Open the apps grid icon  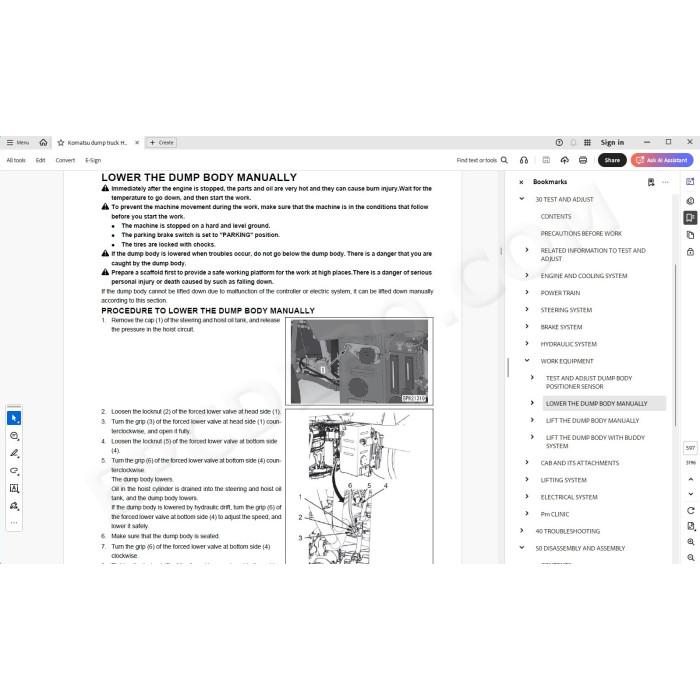(588, 142)
